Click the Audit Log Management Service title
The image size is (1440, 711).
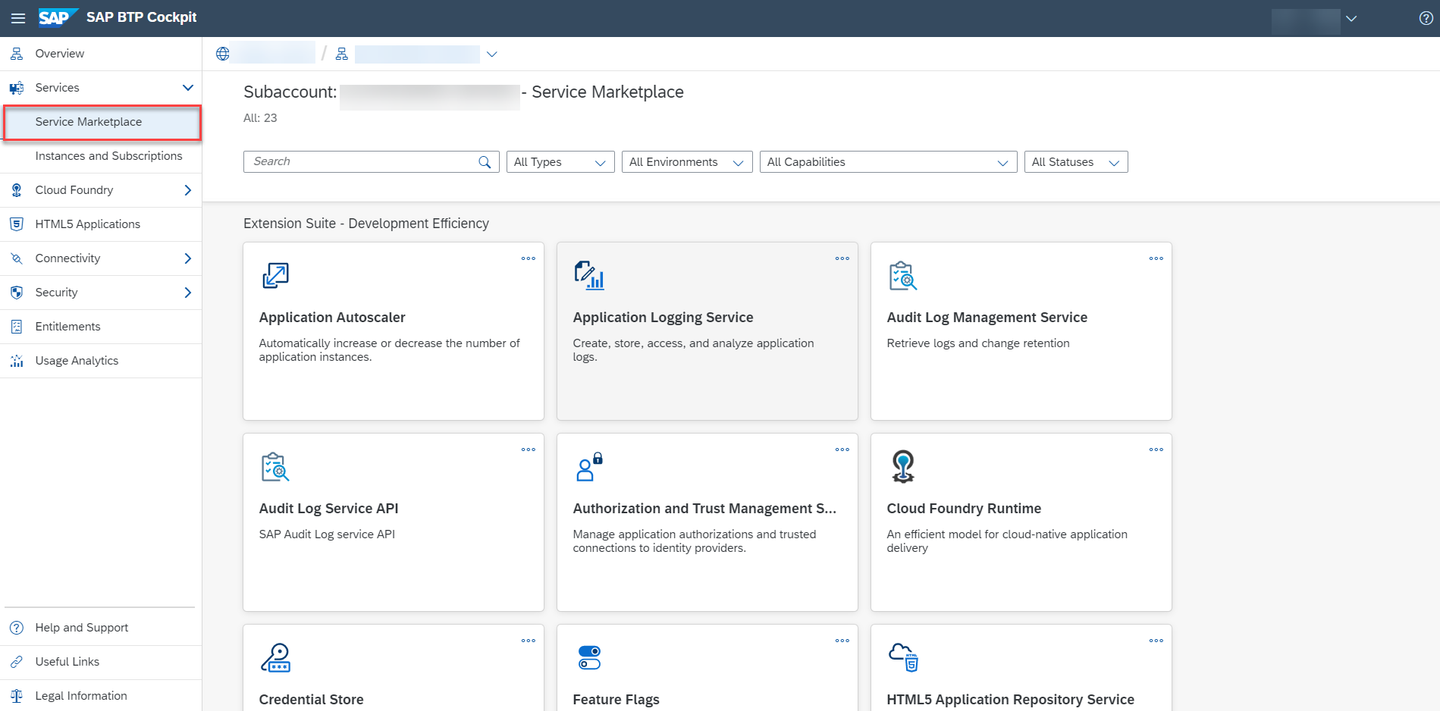click(987, 317)
